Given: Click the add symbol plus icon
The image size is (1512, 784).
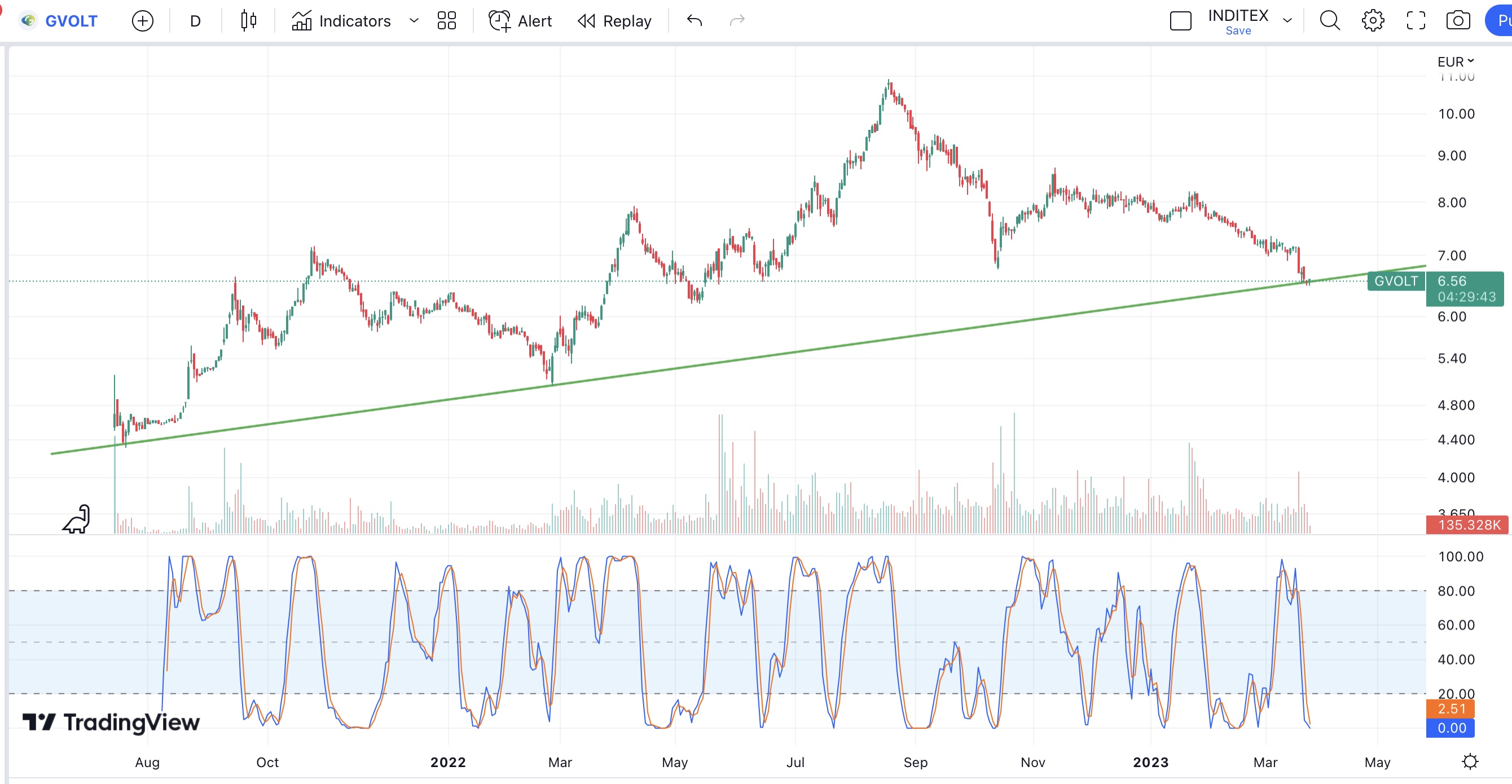Looking at the screenshot, I should pyautogui.click(x=142, y=21).
